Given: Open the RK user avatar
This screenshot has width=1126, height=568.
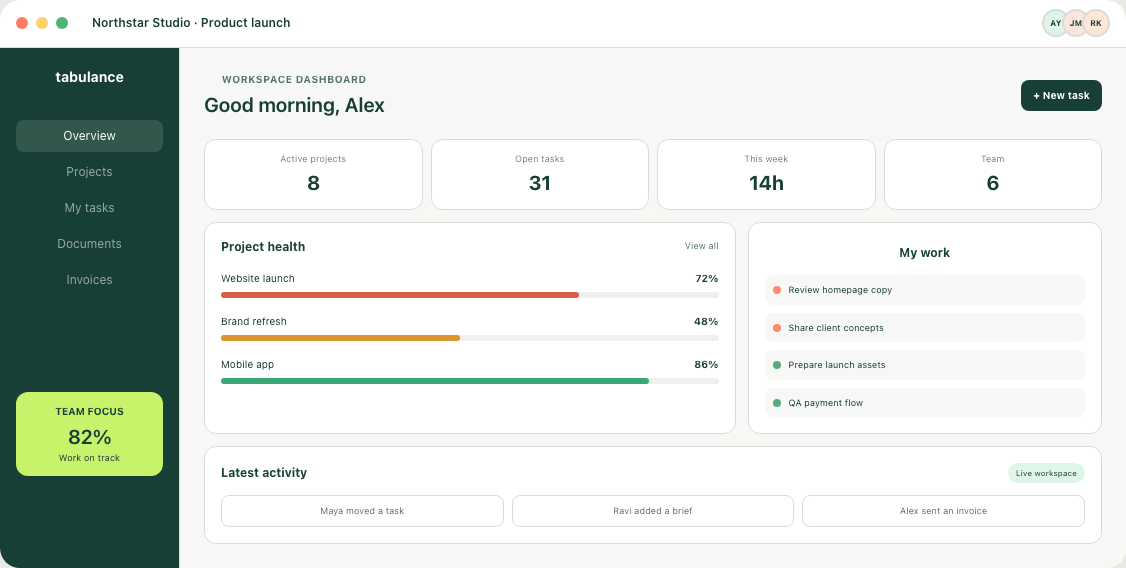Looking at the screenshot, I should [1096, 23].
